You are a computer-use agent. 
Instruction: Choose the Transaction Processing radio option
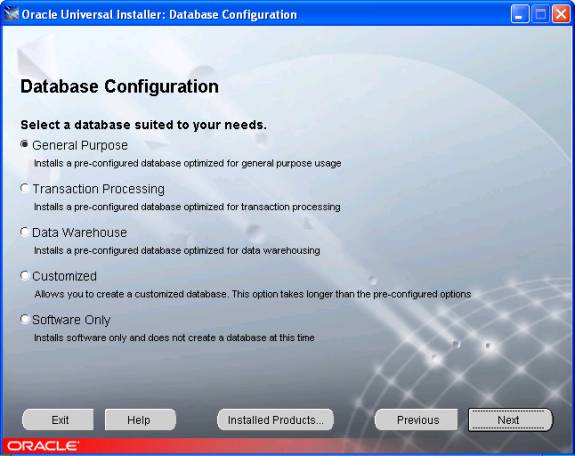(24, 188)
